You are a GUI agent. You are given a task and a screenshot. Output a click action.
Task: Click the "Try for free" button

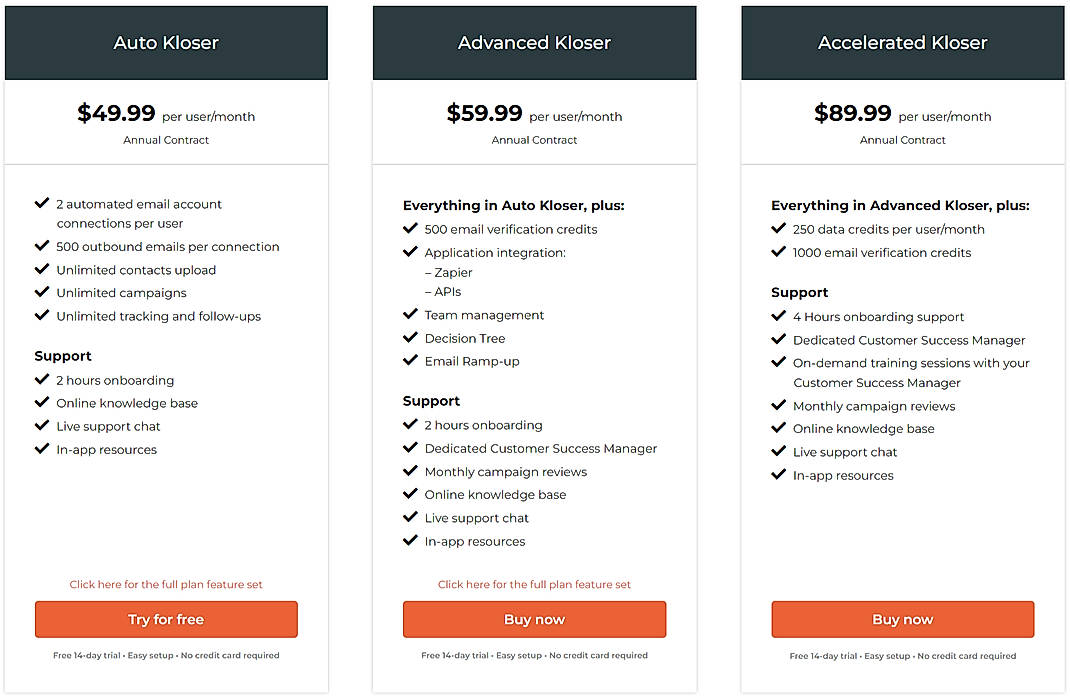coord(166,619)
